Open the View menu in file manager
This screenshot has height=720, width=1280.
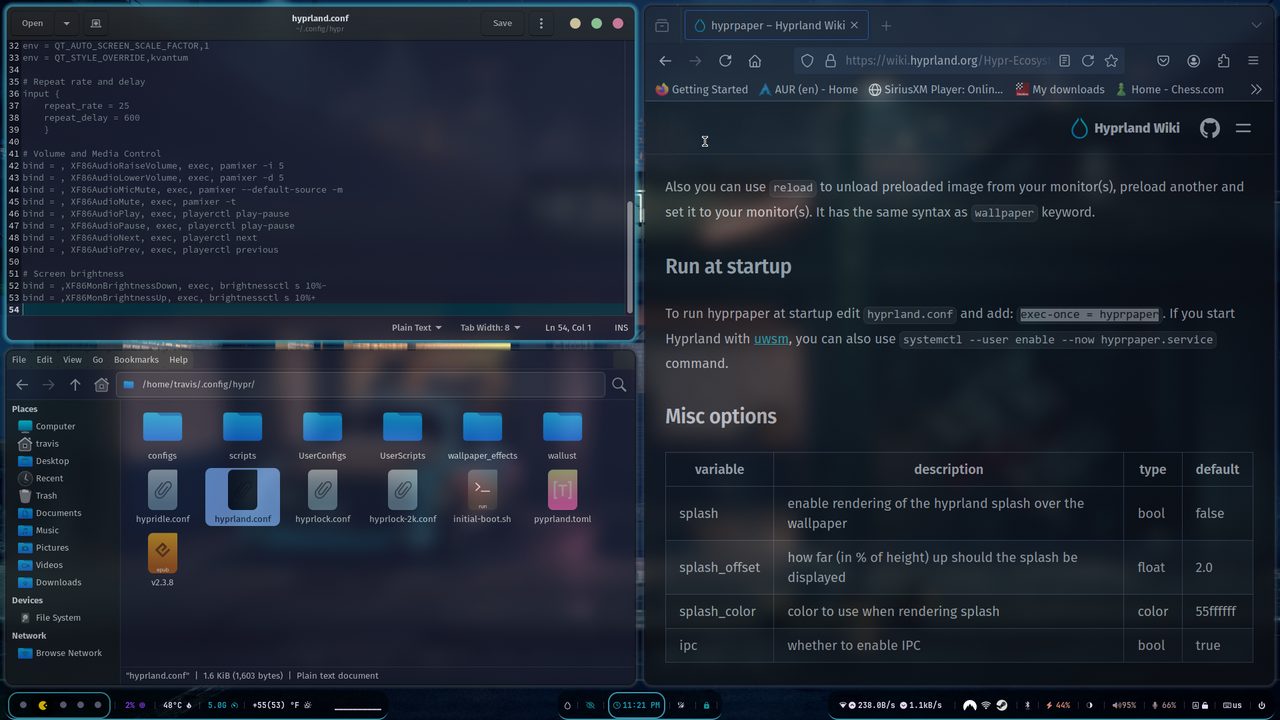point(72,360)
